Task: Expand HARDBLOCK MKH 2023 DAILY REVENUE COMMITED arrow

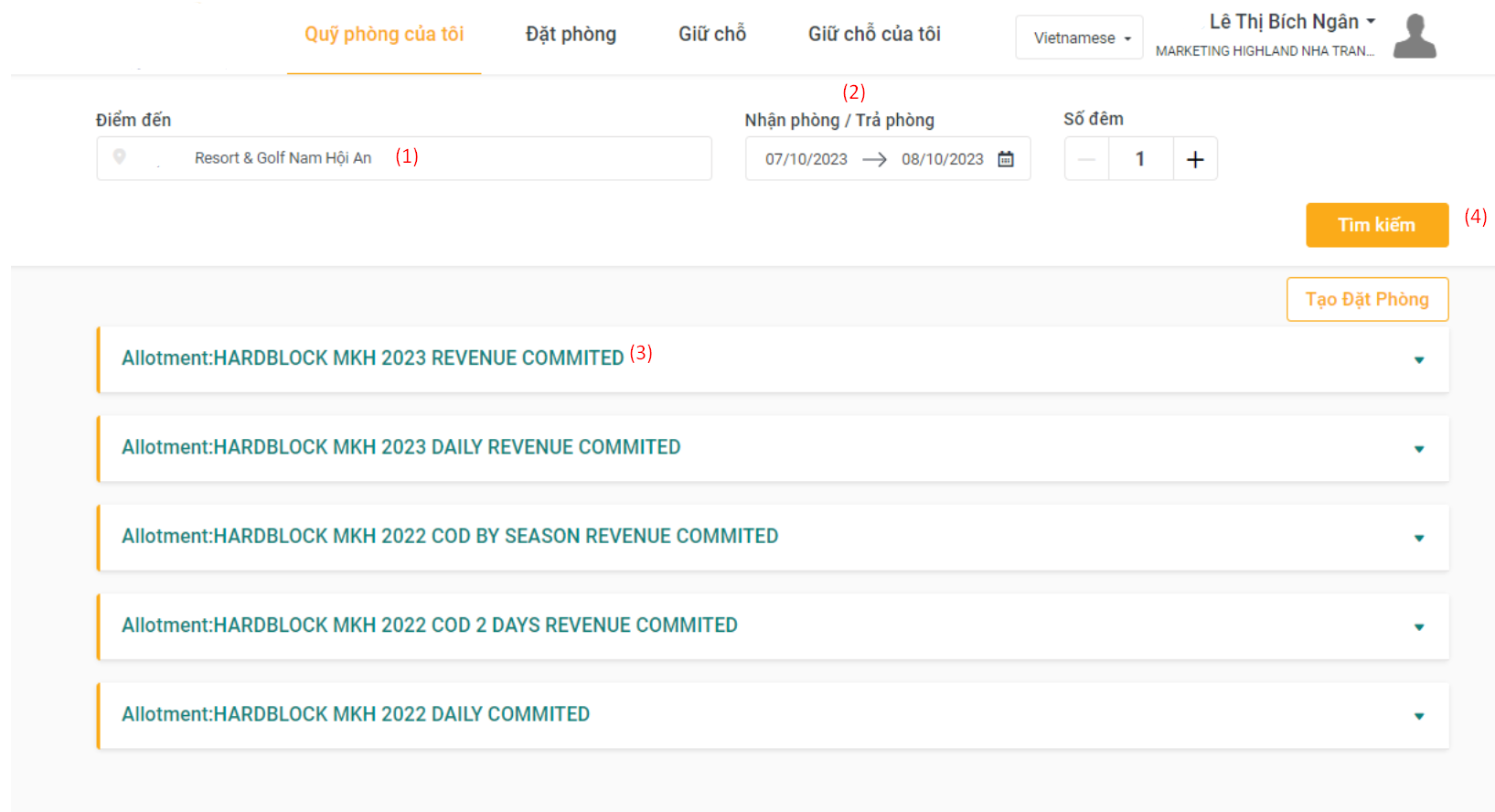Action: (1419, 449)
